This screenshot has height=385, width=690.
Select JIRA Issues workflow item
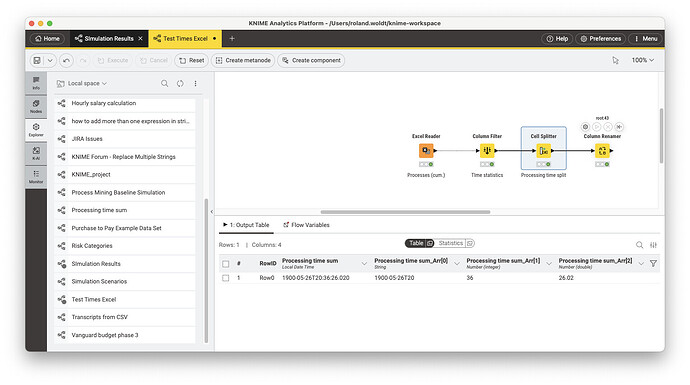click(x=125, y=139)
